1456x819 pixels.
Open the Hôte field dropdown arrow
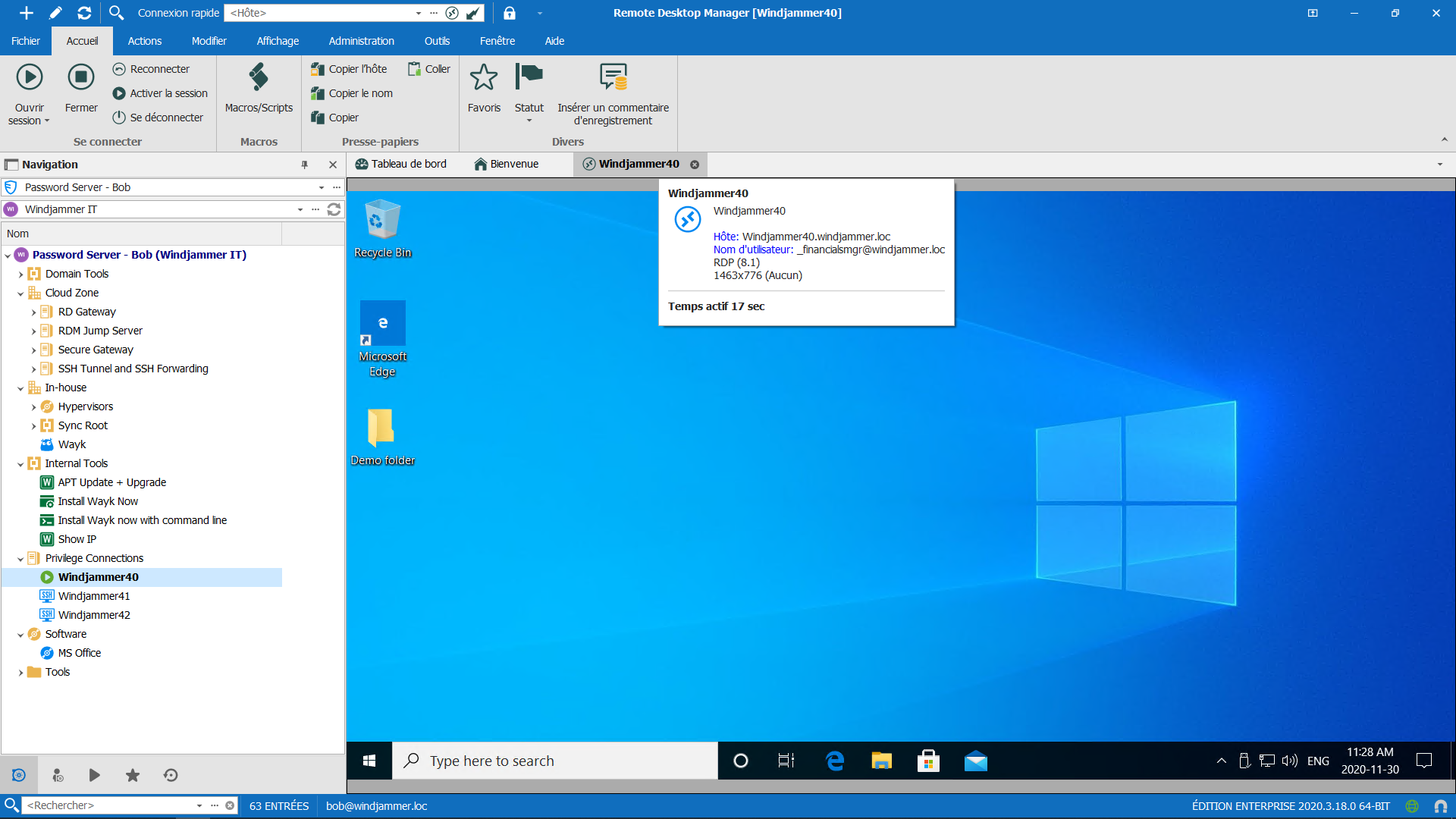[419, 13]
